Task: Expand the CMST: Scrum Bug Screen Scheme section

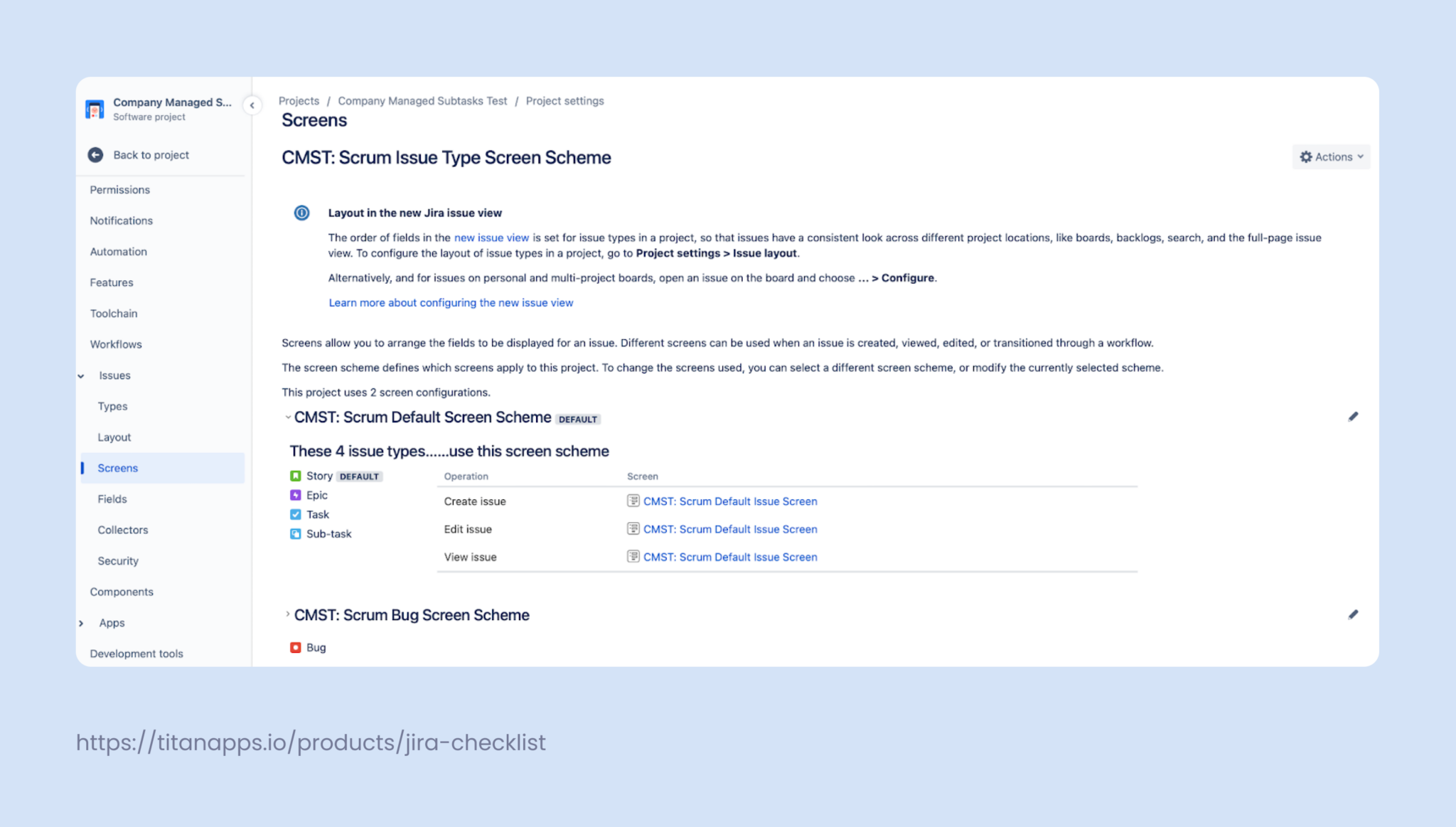Action: [287, 614]
